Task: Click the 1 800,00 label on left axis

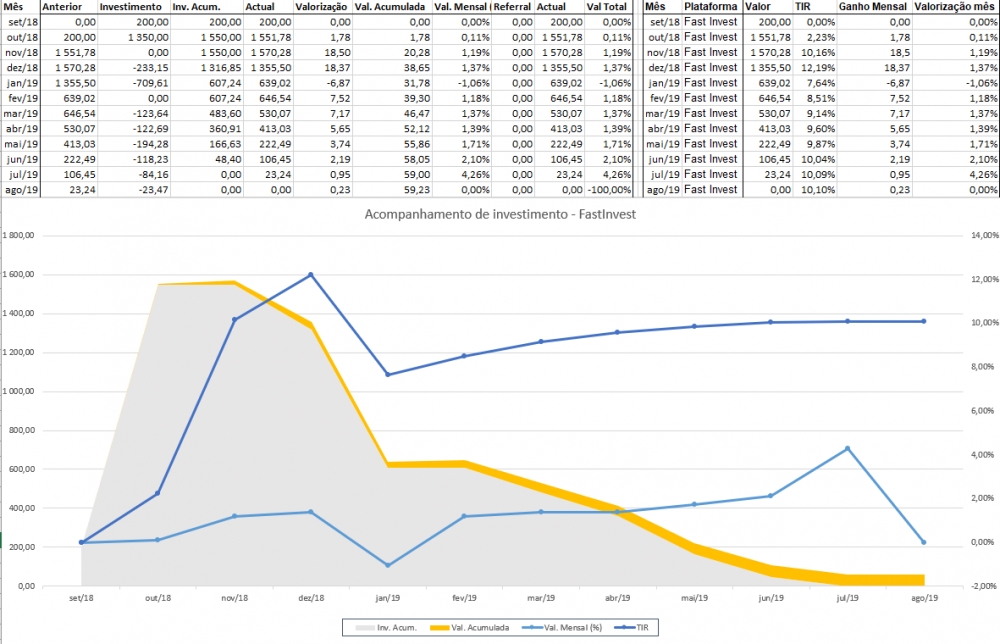Action: (x=20, y=235)
